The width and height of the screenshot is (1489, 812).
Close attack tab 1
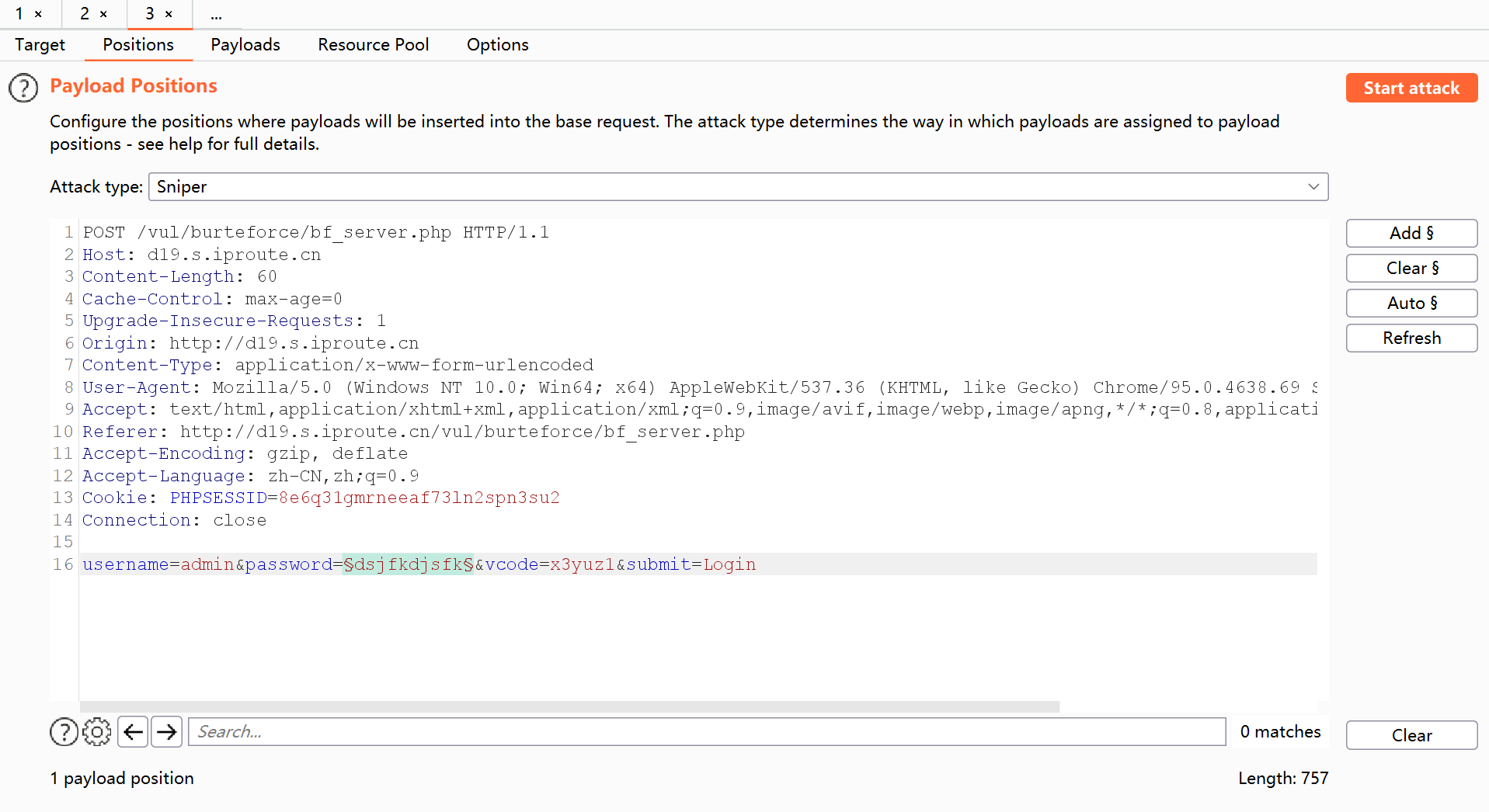(x=38, y=14)
